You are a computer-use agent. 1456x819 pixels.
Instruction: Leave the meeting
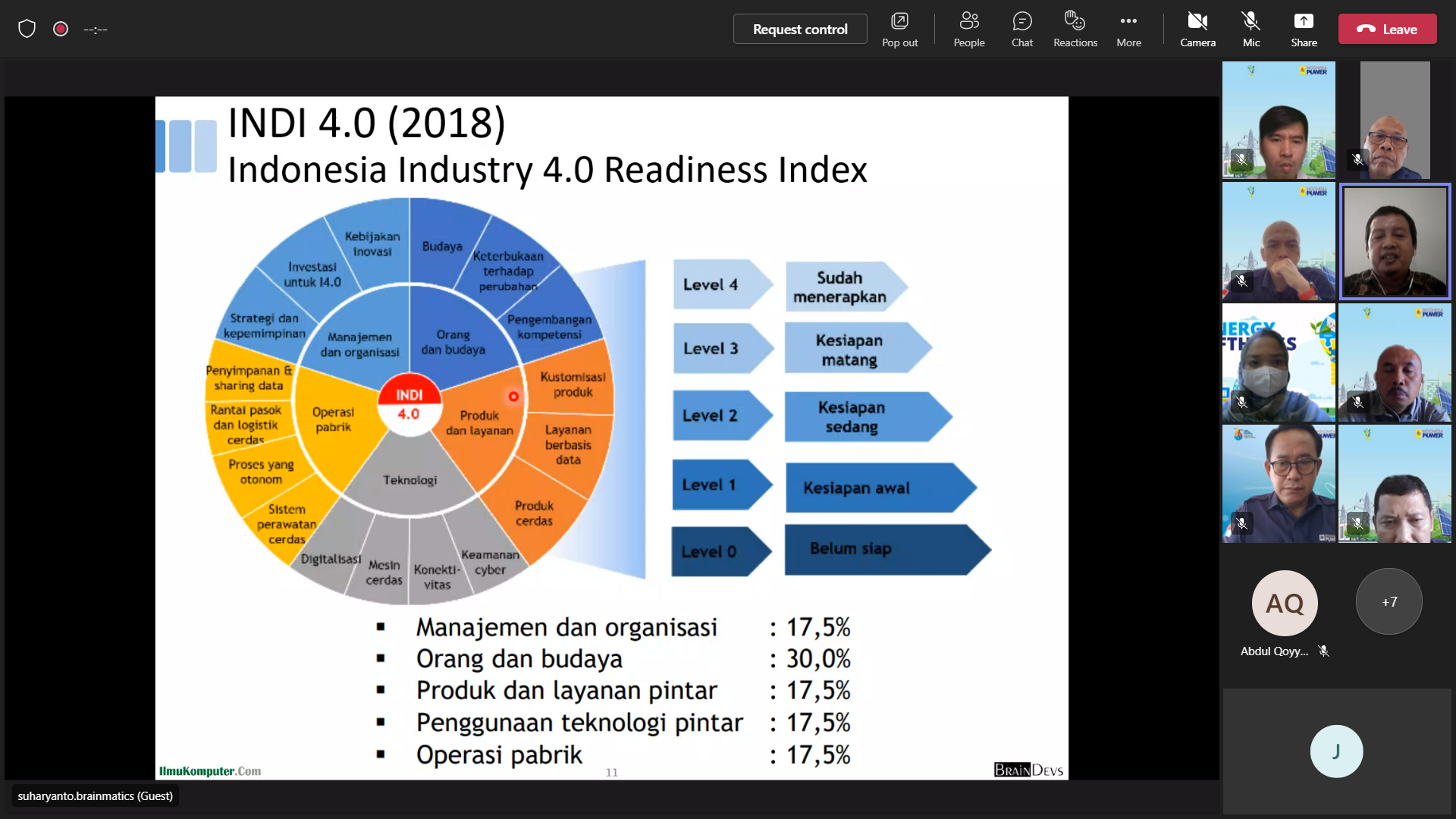pos(1387,29)
